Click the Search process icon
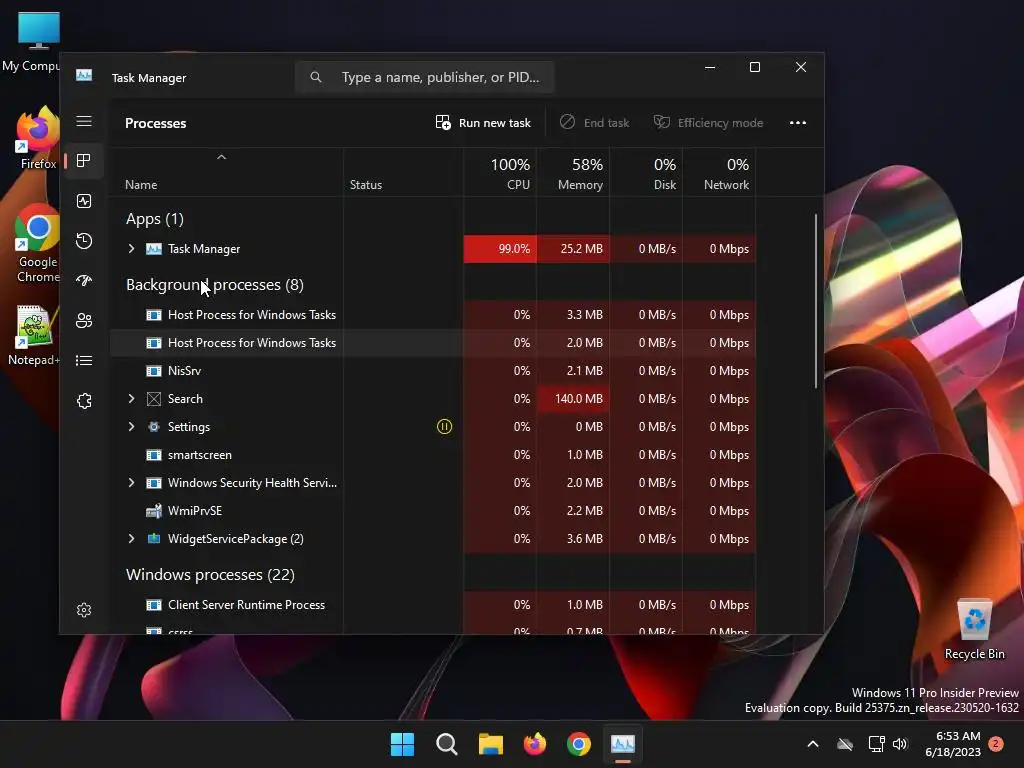 [x=153, y=398]
